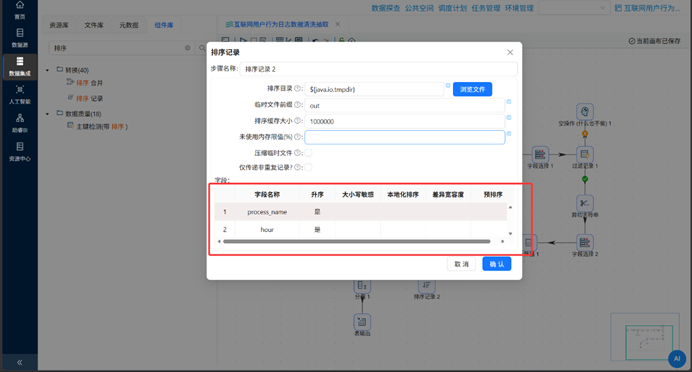
Task: Click variable icon beside 排序缓存大小 field
Action: 508,117
